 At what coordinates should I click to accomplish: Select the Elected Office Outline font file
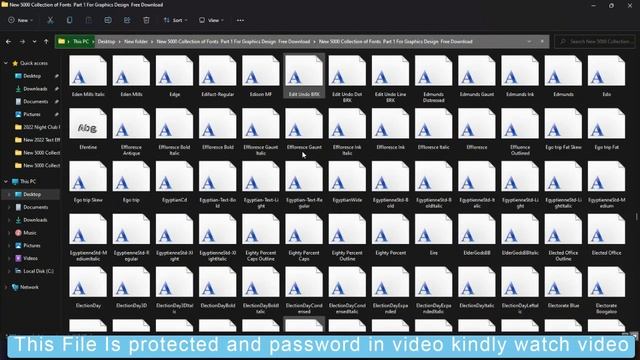563,237
